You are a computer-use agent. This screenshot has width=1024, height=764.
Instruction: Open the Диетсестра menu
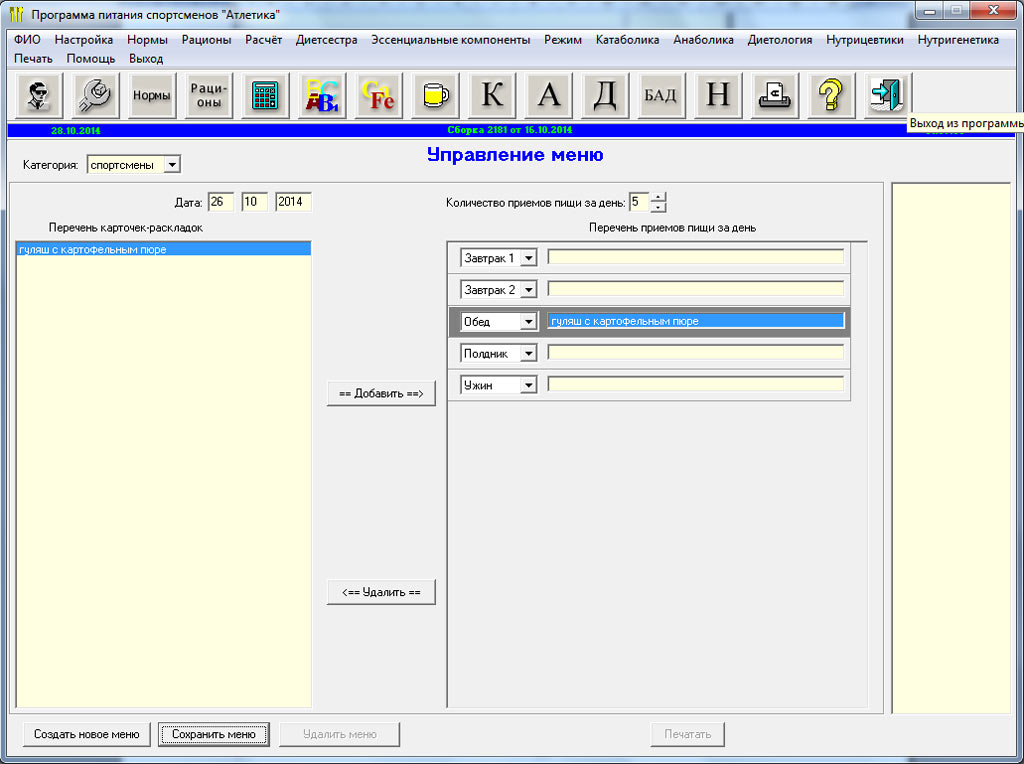coord(327,40)
